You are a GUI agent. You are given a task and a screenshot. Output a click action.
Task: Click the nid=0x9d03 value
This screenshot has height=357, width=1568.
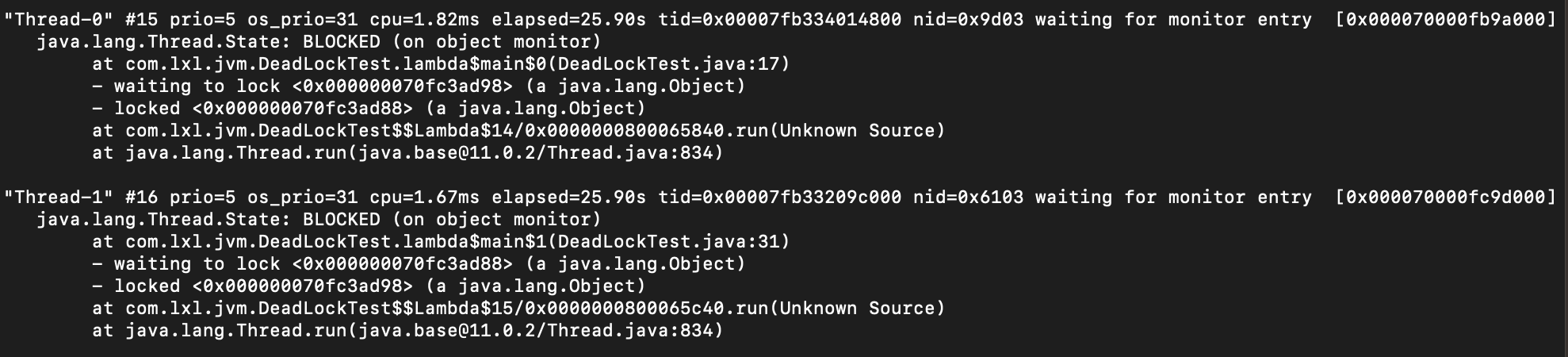point(968,19)
